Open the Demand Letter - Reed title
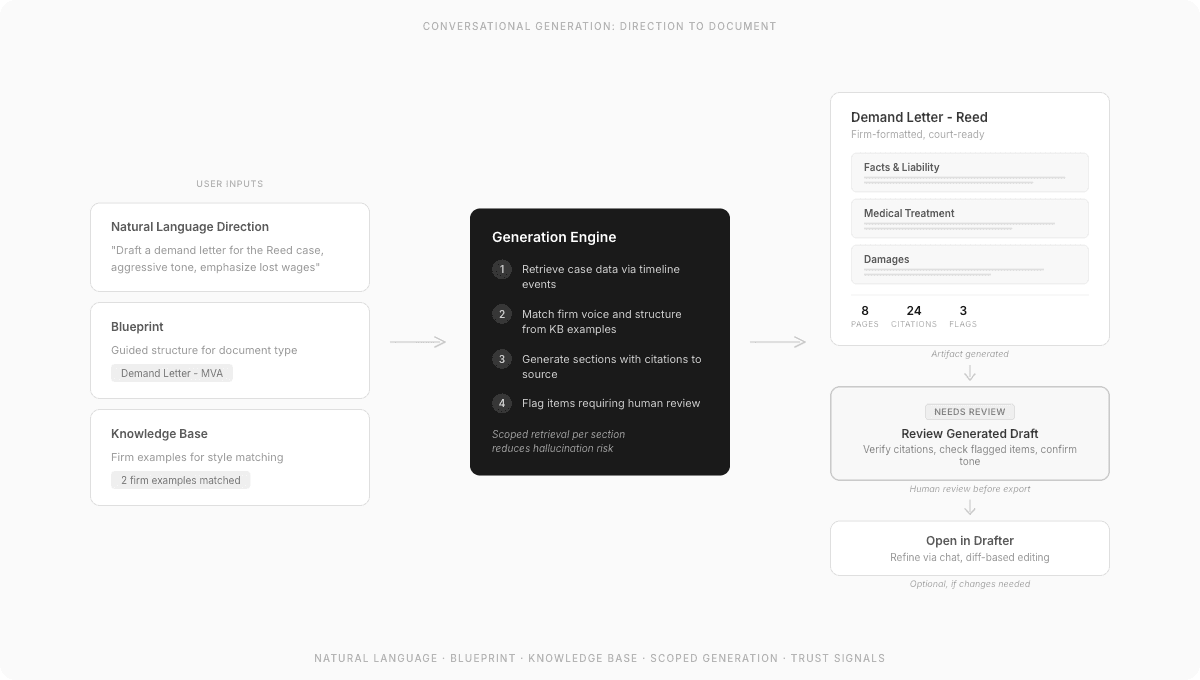Image resolution: width=1200 pixels, height=680 pixels. (919, 117)
